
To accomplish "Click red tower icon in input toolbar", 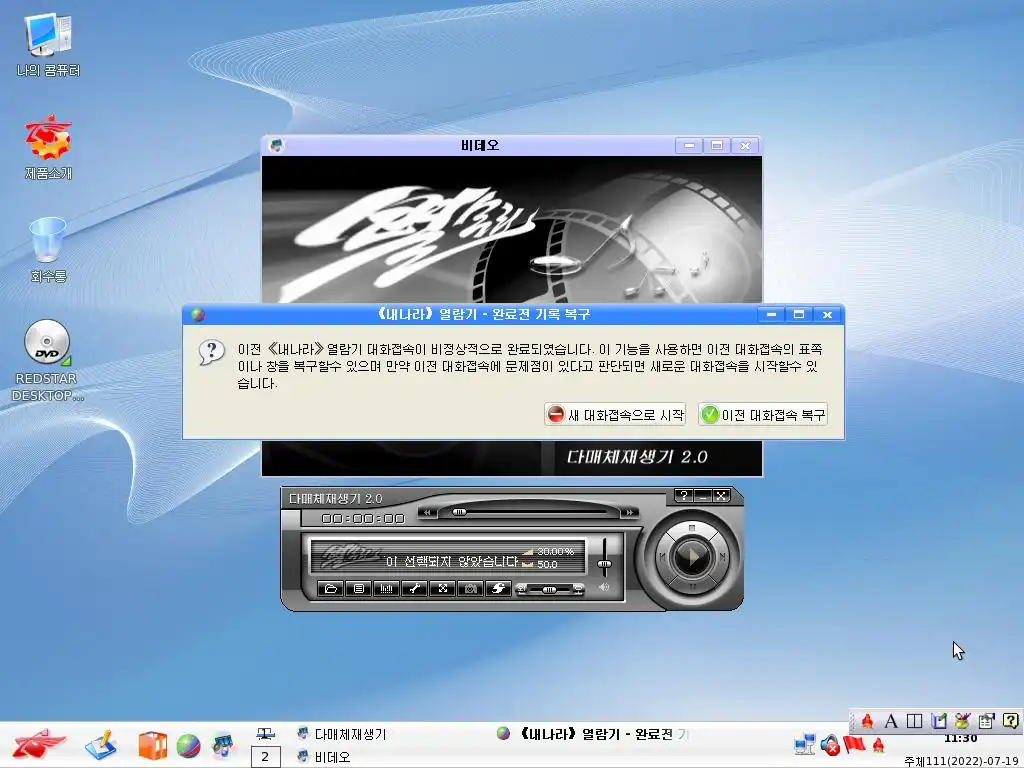I will [x=867, y=721].
